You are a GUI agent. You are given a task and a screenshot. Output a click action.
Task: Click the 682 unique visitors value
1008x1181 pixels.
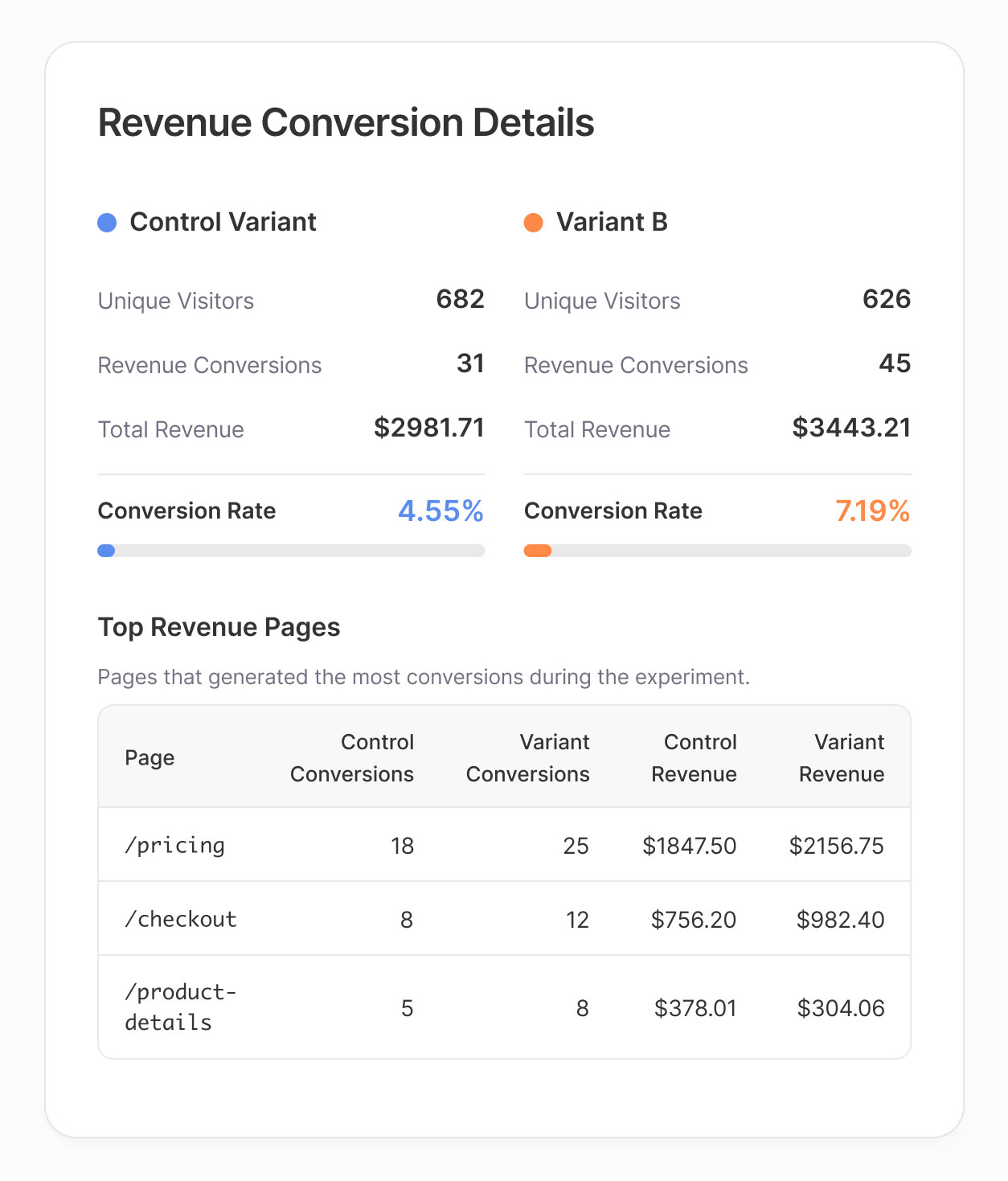[x=460, y=299]
